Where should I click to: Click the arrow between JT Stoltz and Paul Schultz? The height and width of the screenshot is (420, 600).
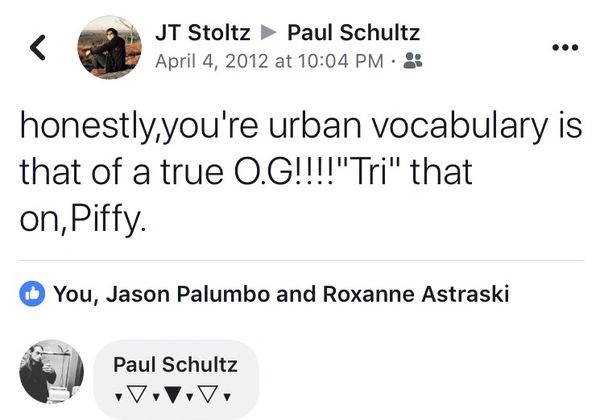click(265, 32)
